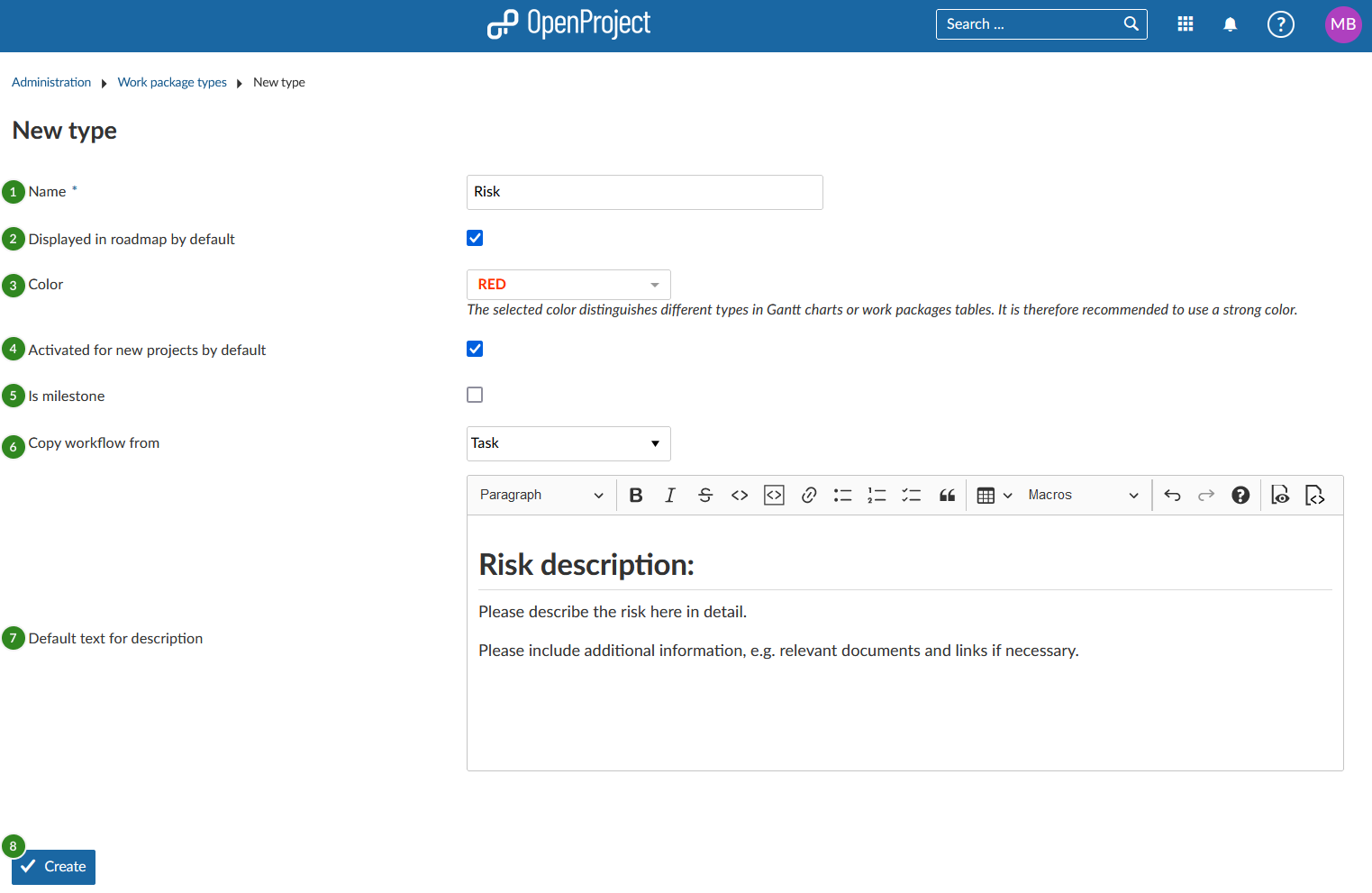1372x893 pixels.
Task: Insert a bulleted list
Action: pos(843,495)
